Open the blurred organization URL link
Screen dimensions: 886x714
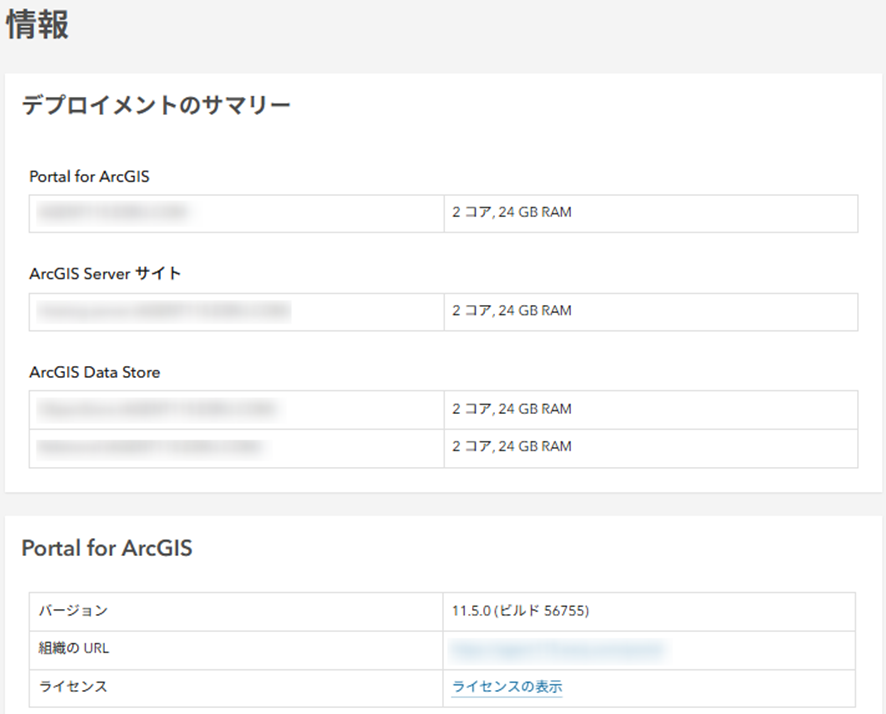(x=557, y=650)
